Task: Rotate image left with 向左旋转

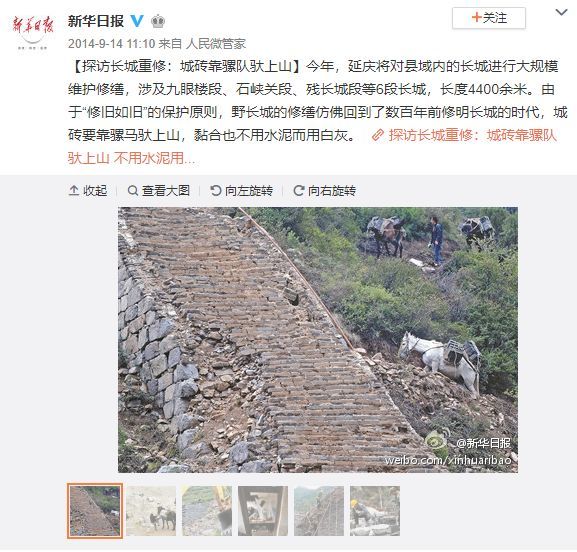Action: (x=241, y=191)
